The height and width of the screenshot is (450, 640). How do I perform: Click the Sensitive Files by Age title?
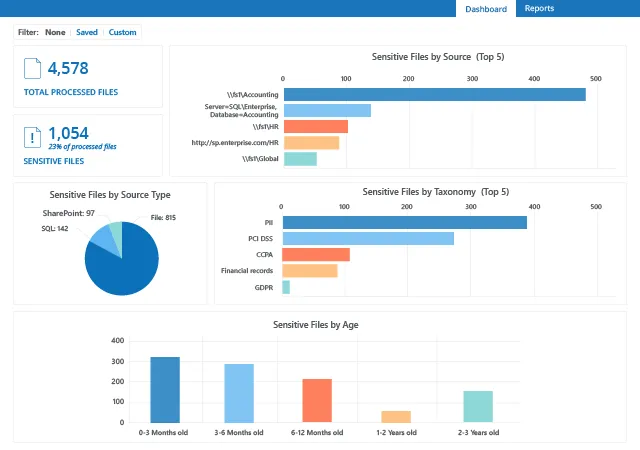click(316, 325)
